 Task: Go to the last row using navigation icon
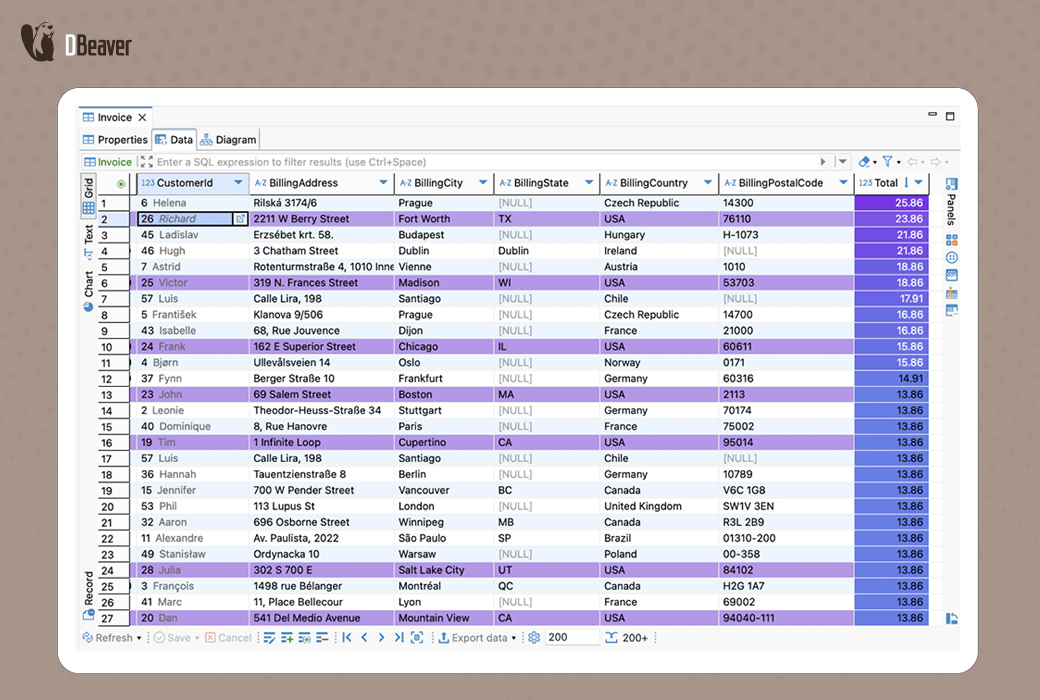[x=399, y=638]
